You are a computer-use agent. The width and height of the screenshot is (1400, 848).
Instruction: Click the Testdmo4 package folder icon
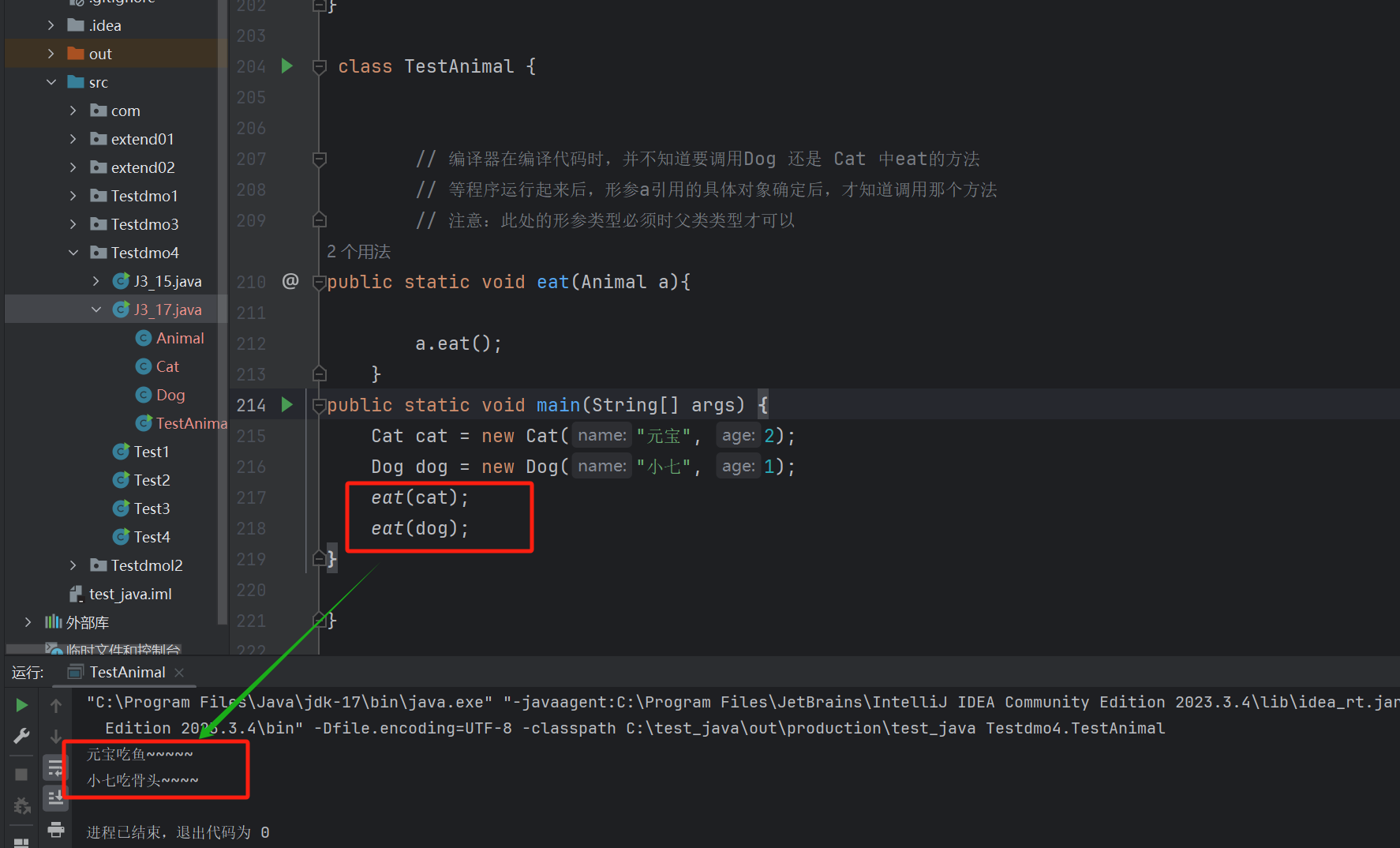[x=98, y=253]
